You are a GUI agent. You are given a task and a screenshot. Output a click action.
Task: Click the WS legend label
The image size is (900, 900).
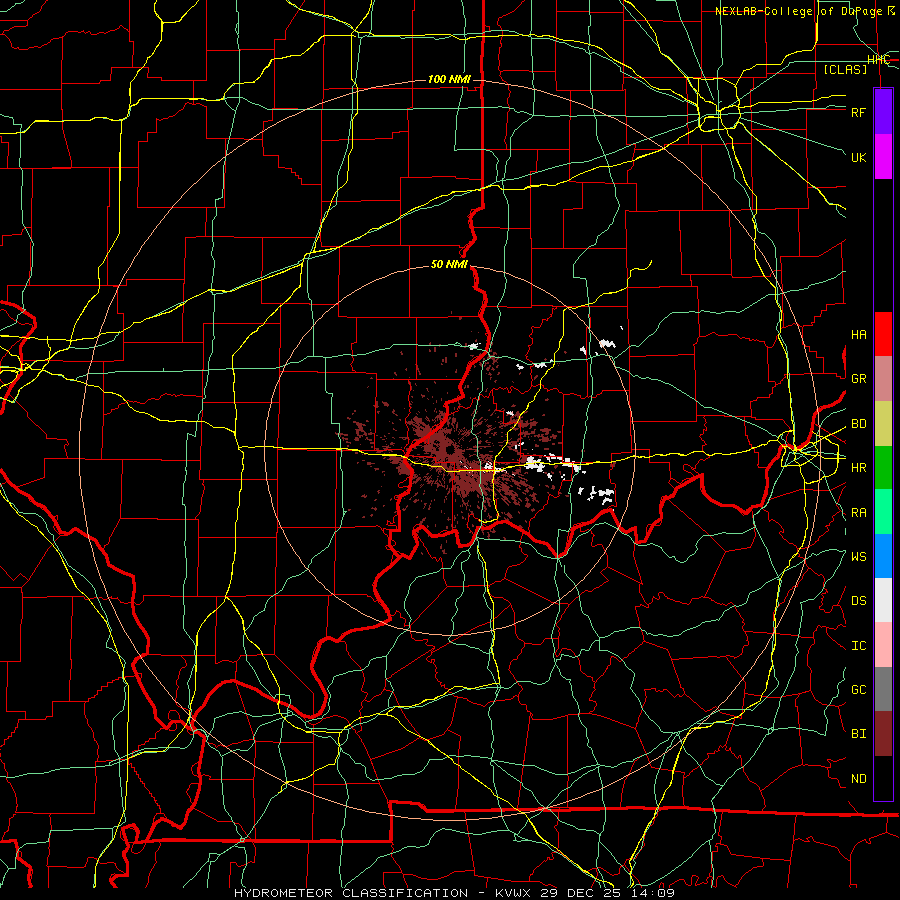858,557
